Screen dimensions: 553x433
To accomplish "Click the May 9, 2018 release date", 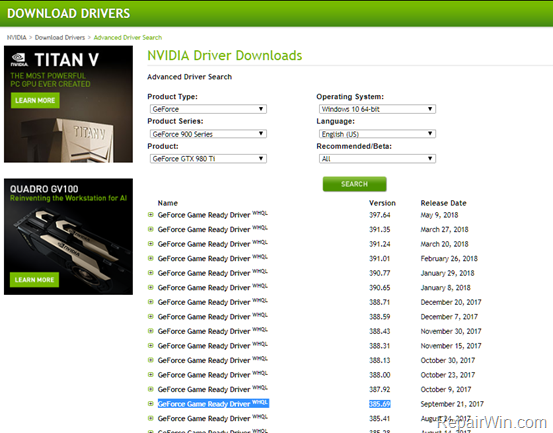I will pyautogui.click(x=439, y=215).
